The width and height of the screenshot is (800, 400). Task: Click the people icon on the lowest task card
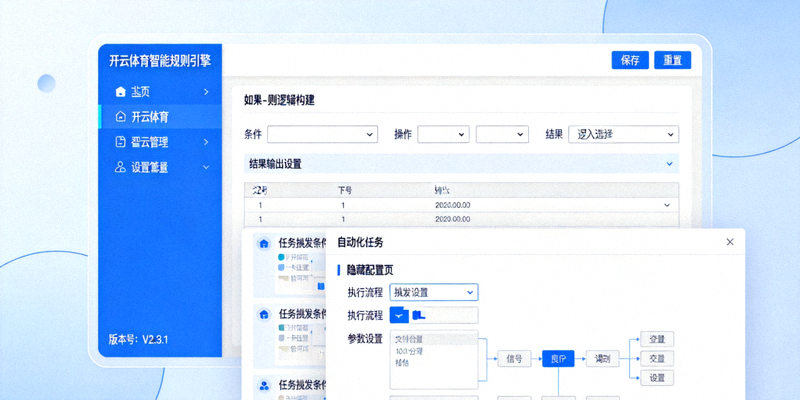(x=264, y=385)
